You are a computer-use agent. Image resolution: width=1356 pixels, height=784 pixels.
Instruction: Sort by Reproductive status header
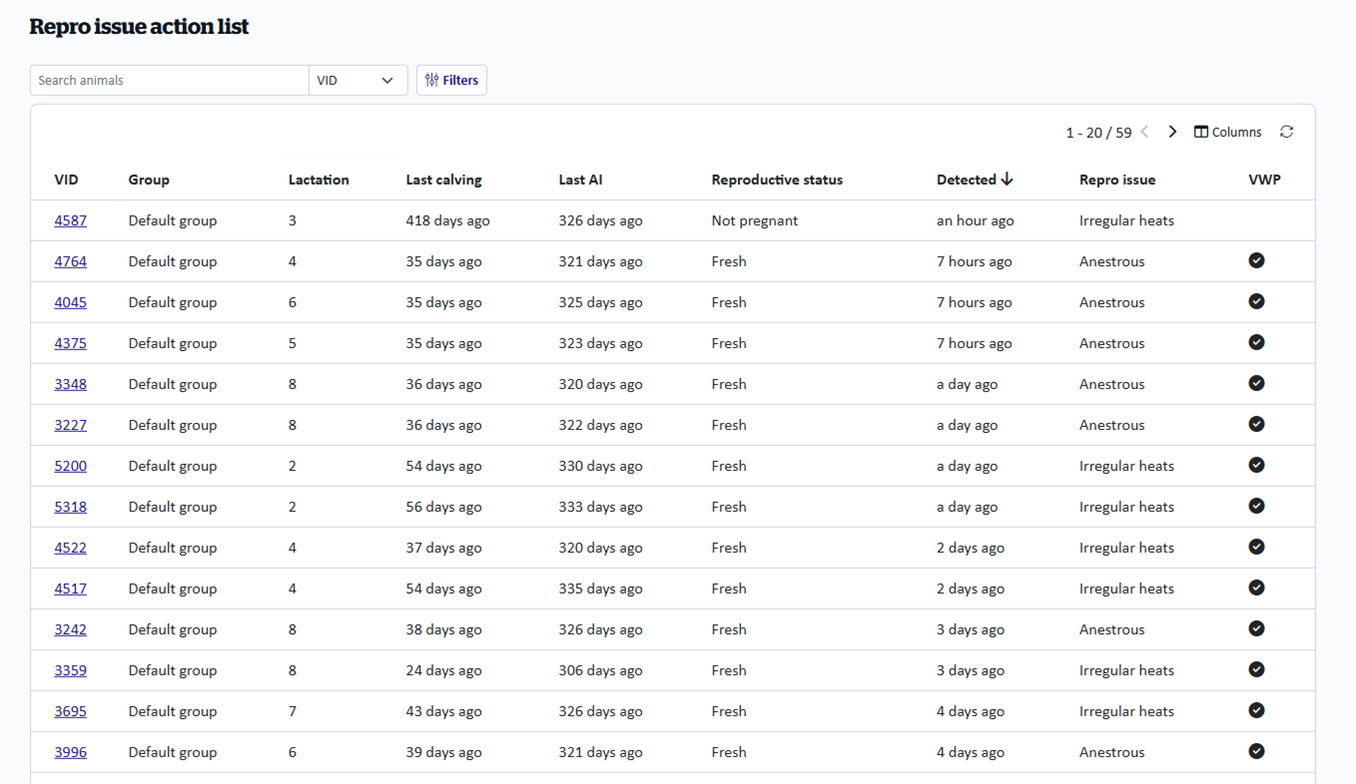(777, 179)
